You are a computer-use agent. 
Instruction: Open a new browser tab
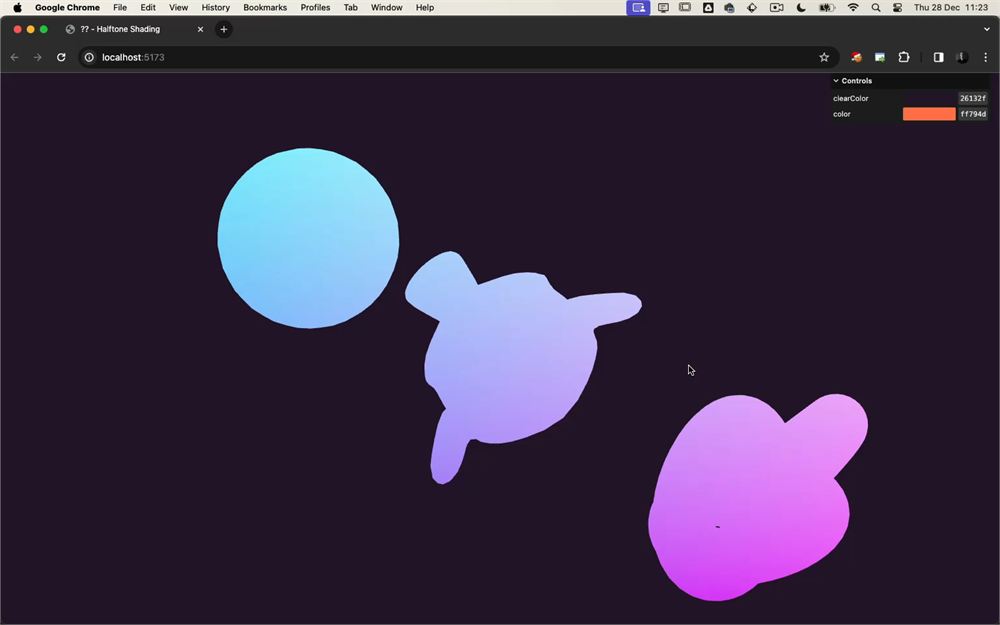(x=224, y=29)
